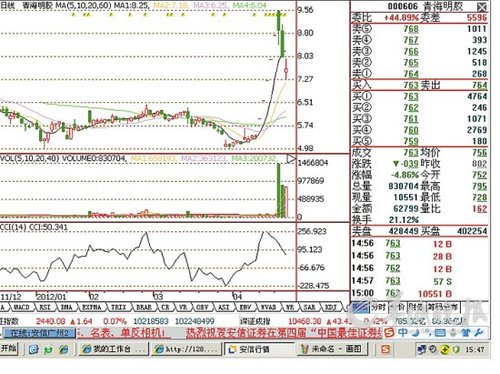Click the green shield tray icon

pyautogui.click(x=456, y=349)
